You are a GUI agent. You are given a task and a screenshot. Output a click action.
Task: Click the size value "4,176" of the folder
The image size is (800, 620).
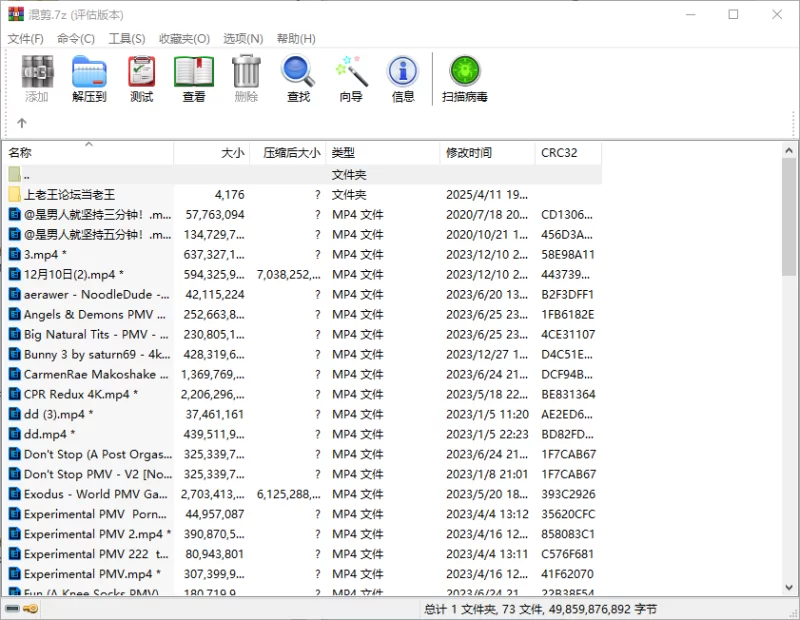[230, 194]
